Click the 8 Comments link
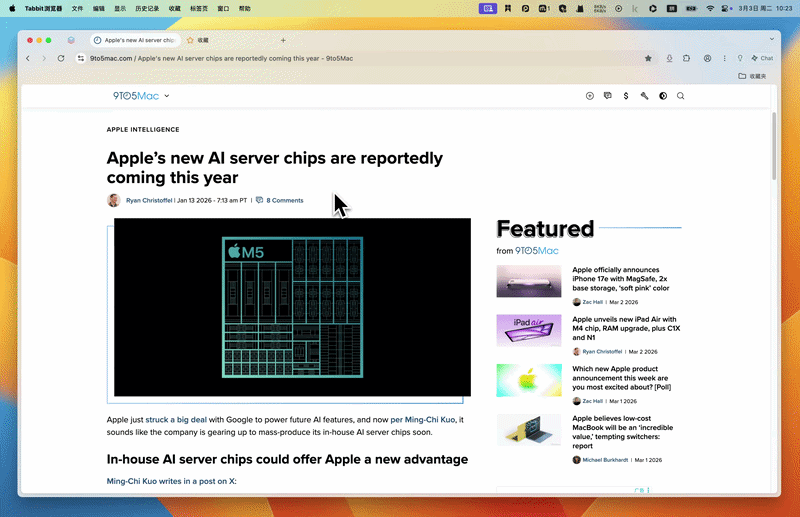The height and width of the screenshot is (517, 800). (x=284, y=200)
